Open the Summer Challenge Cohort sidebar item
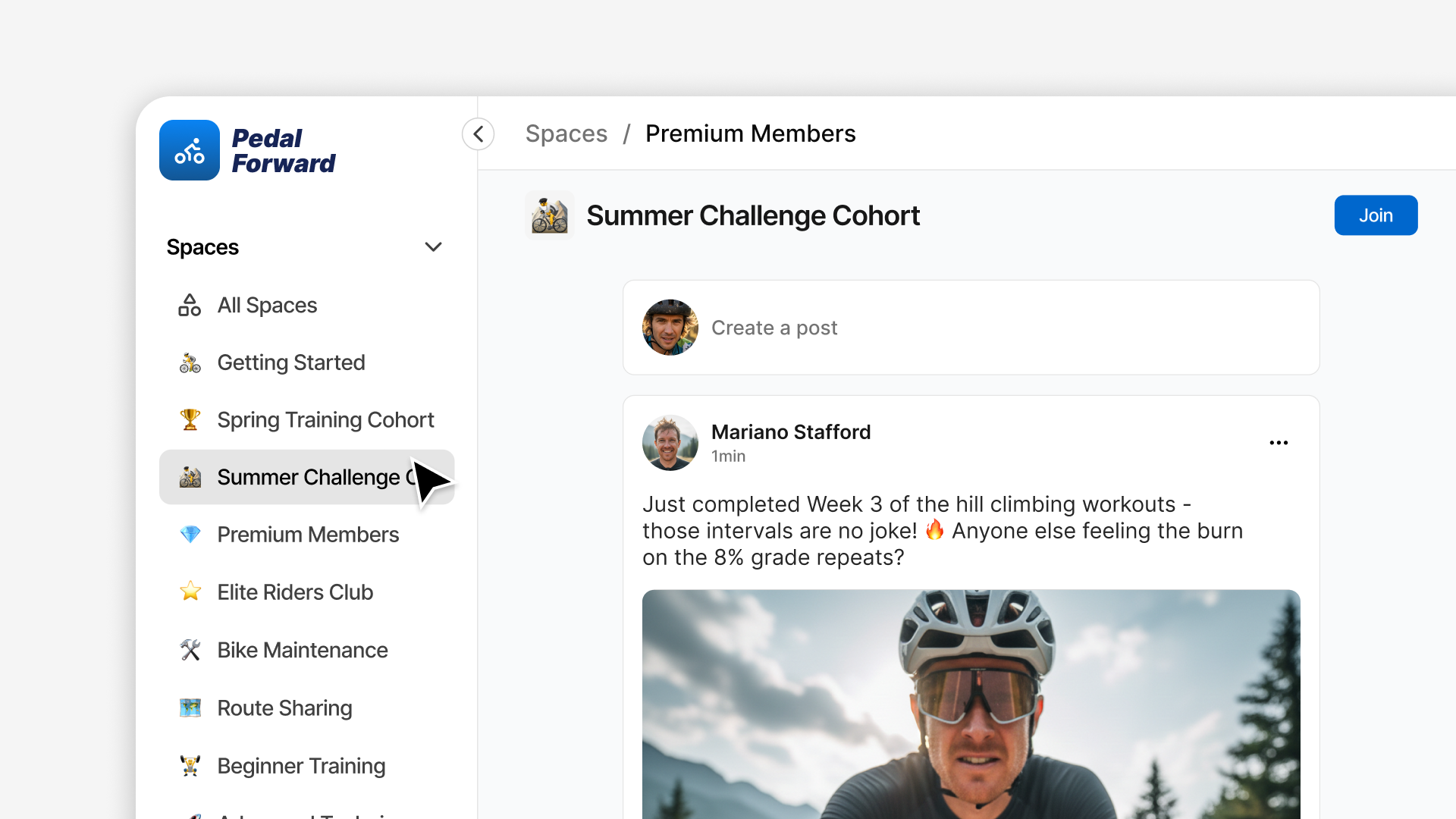 [306, 477]
